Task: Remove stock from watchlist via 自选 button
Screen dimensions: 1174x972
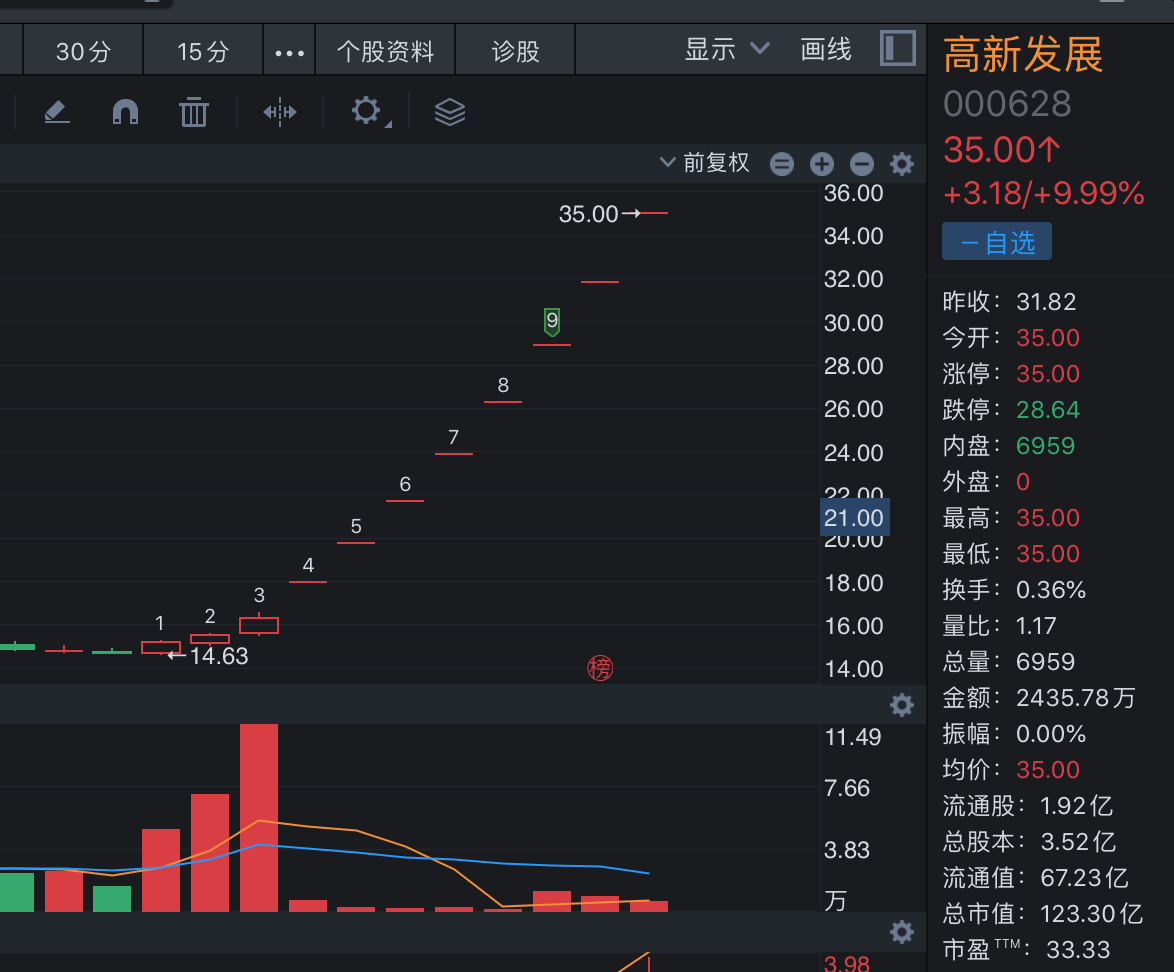Action: (x=996, y=242)
